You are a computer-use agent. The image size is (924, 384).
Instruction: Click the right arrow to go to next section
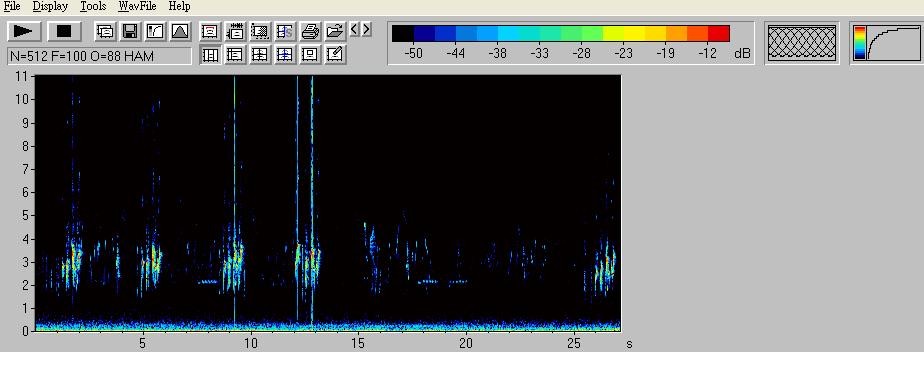click(366, 28)
